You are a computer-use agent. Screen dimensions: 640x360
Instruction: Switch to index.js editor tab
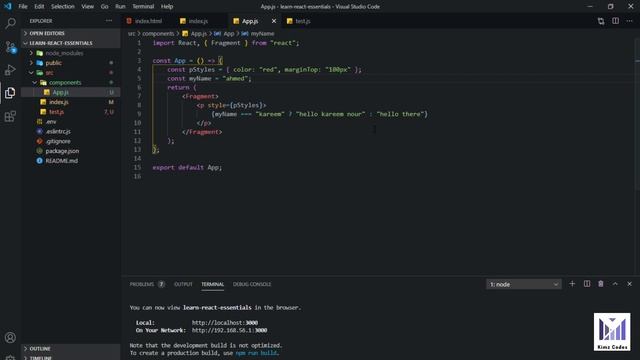198,21
